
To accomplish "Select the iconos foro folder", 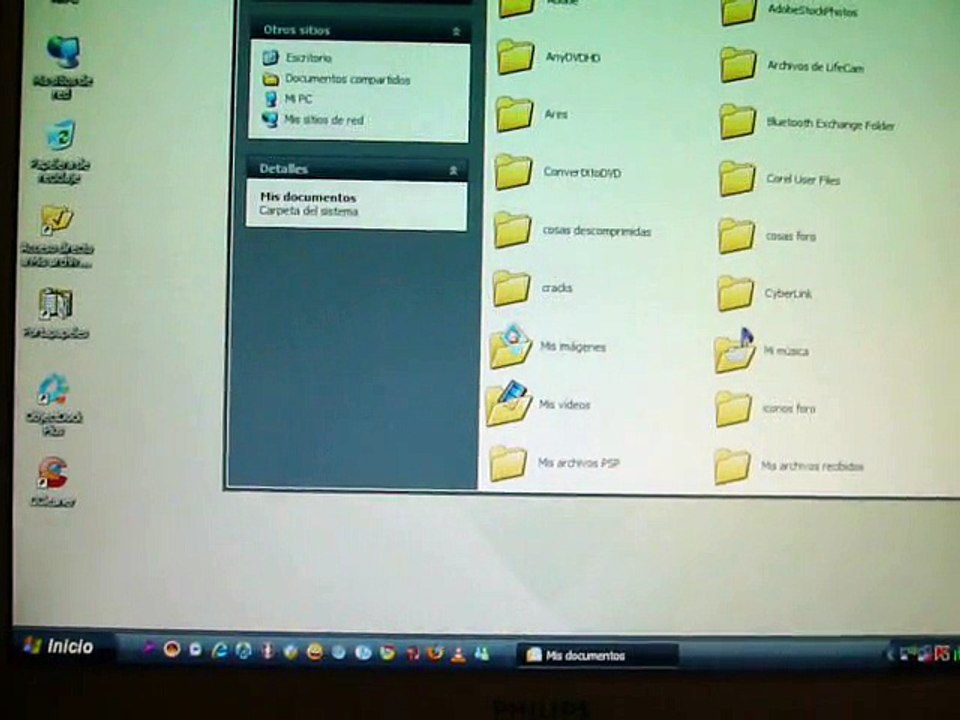I will (x=765, y=408).
